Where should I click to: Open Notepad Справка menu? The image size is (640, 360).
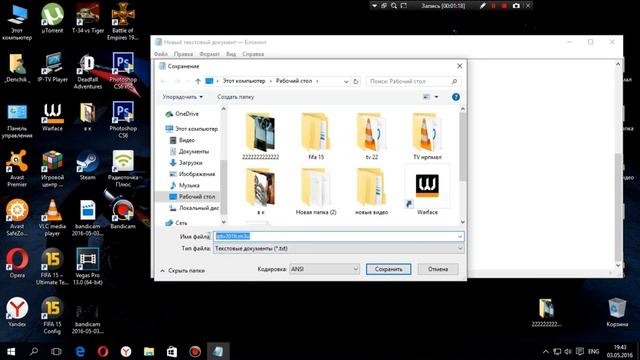253,54
